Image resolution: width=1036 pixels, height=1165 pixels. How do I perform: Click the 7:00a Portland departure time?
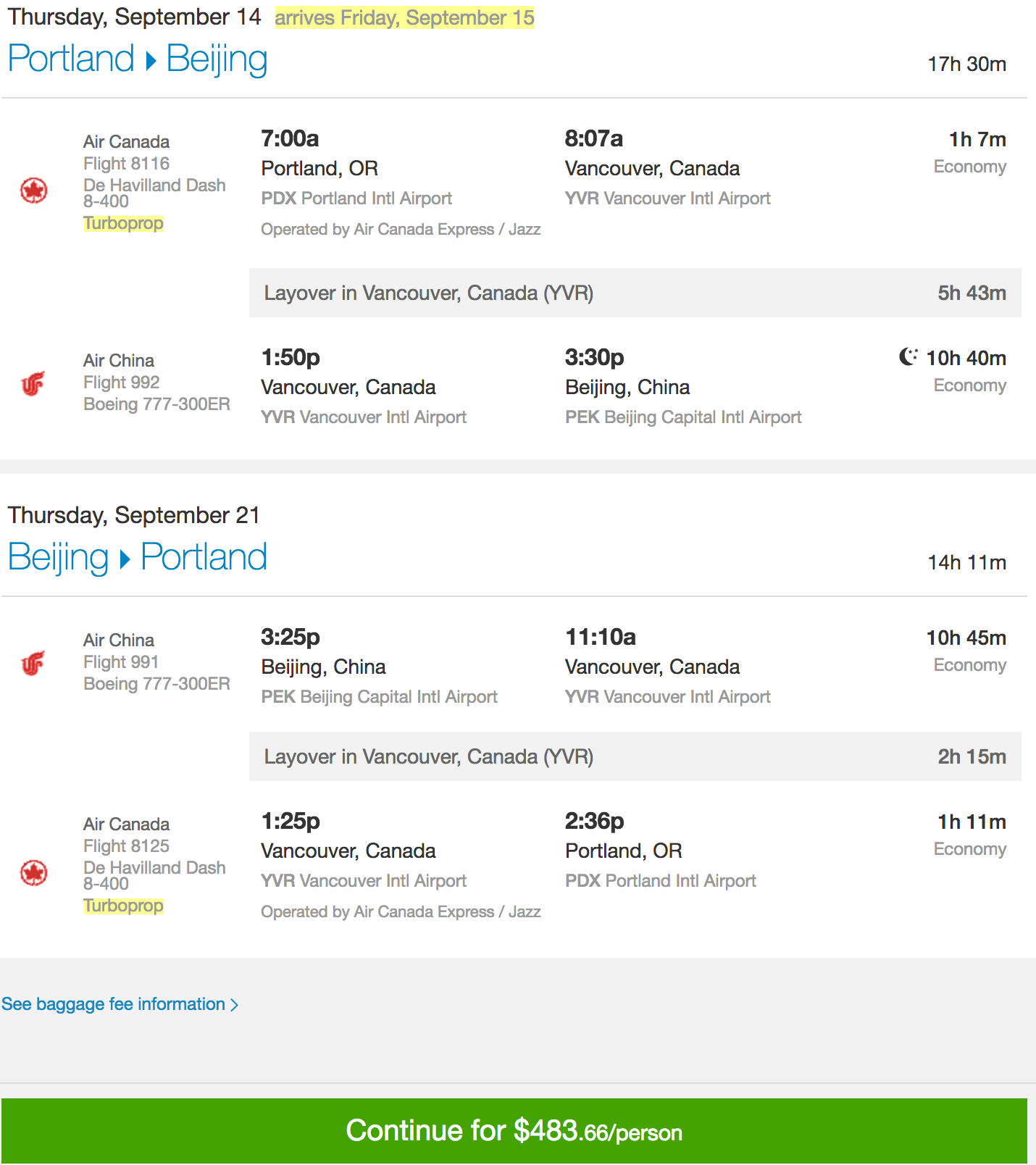tap(290, 138)
